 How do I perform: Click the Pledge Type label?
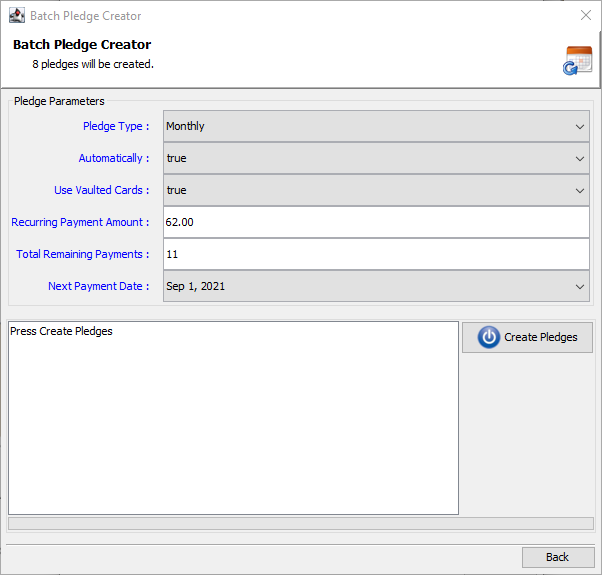116,126
